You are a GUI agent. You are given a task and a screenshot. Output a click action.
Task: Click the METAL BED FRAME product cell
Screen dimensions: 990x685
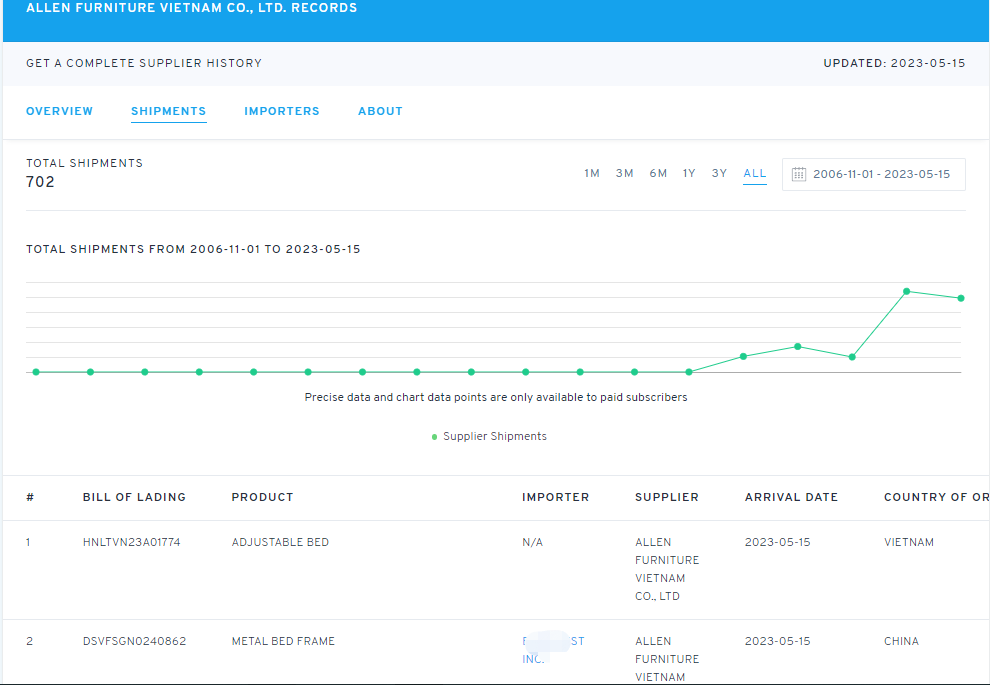[283, 641]
